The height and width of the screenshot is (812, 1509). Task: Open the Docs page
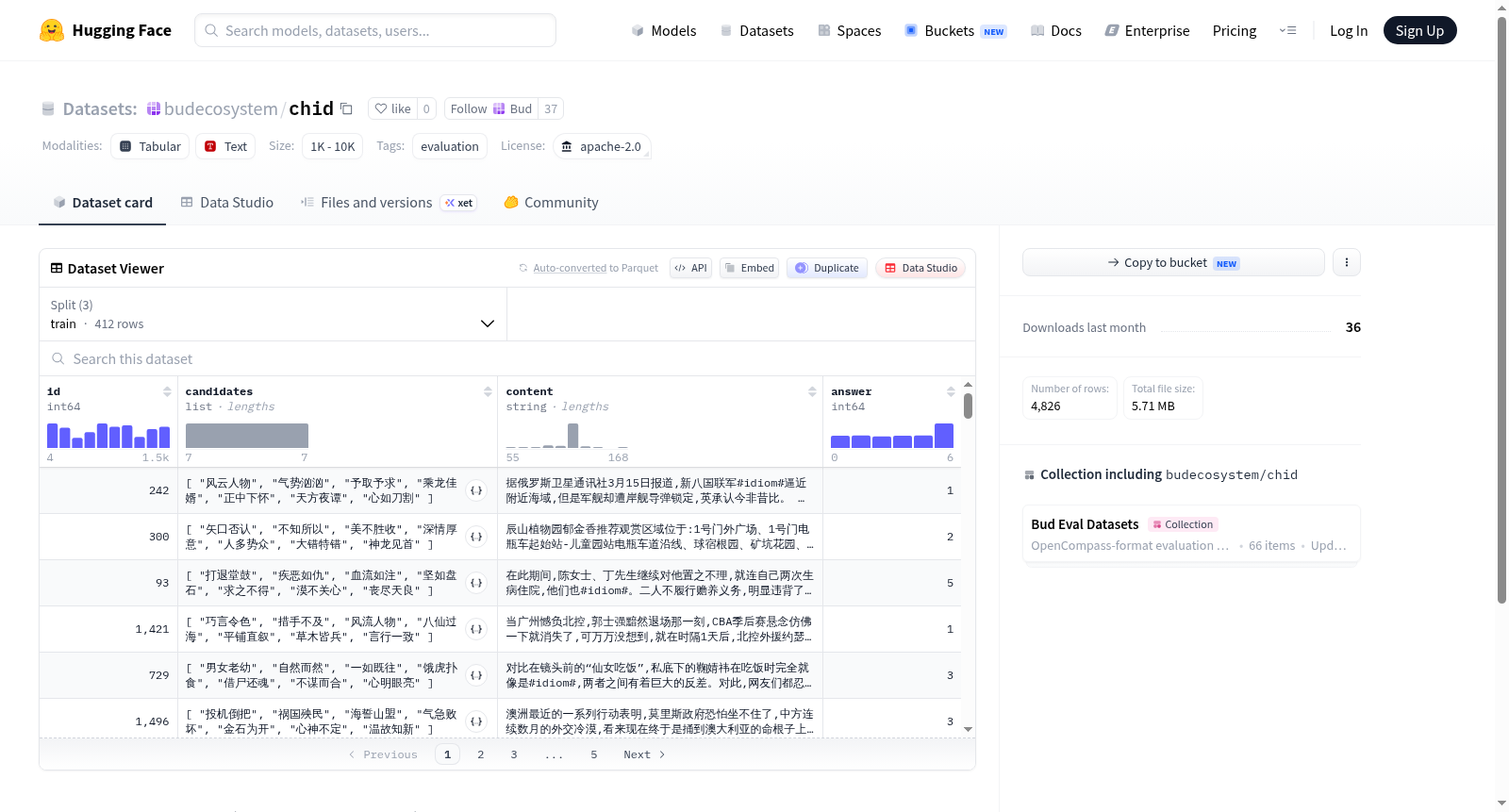click(1056, 30)
